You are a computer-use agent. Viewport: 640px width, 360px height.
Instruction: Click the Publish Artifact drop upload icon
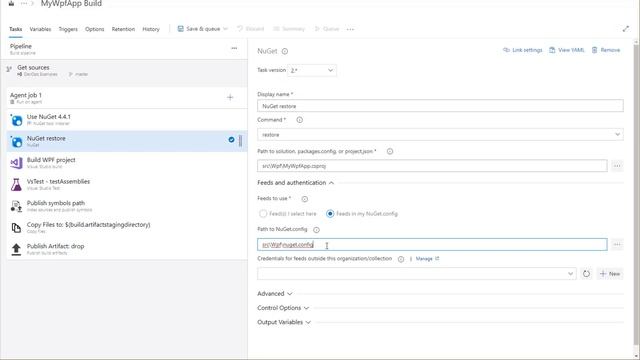tap(16, 249)
